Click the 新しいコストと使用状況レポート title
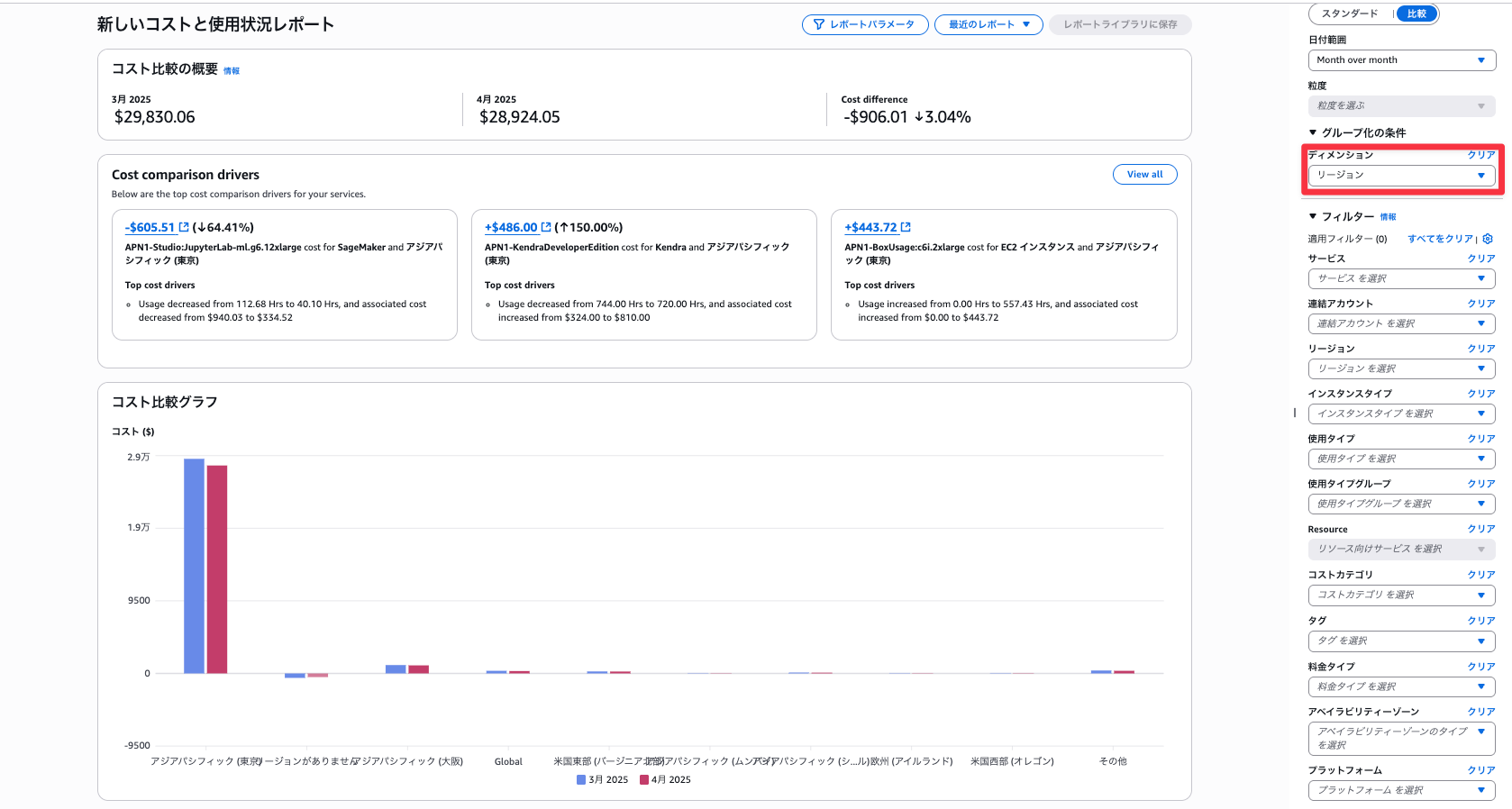The image size is (1512, 809). coord(215,24)
